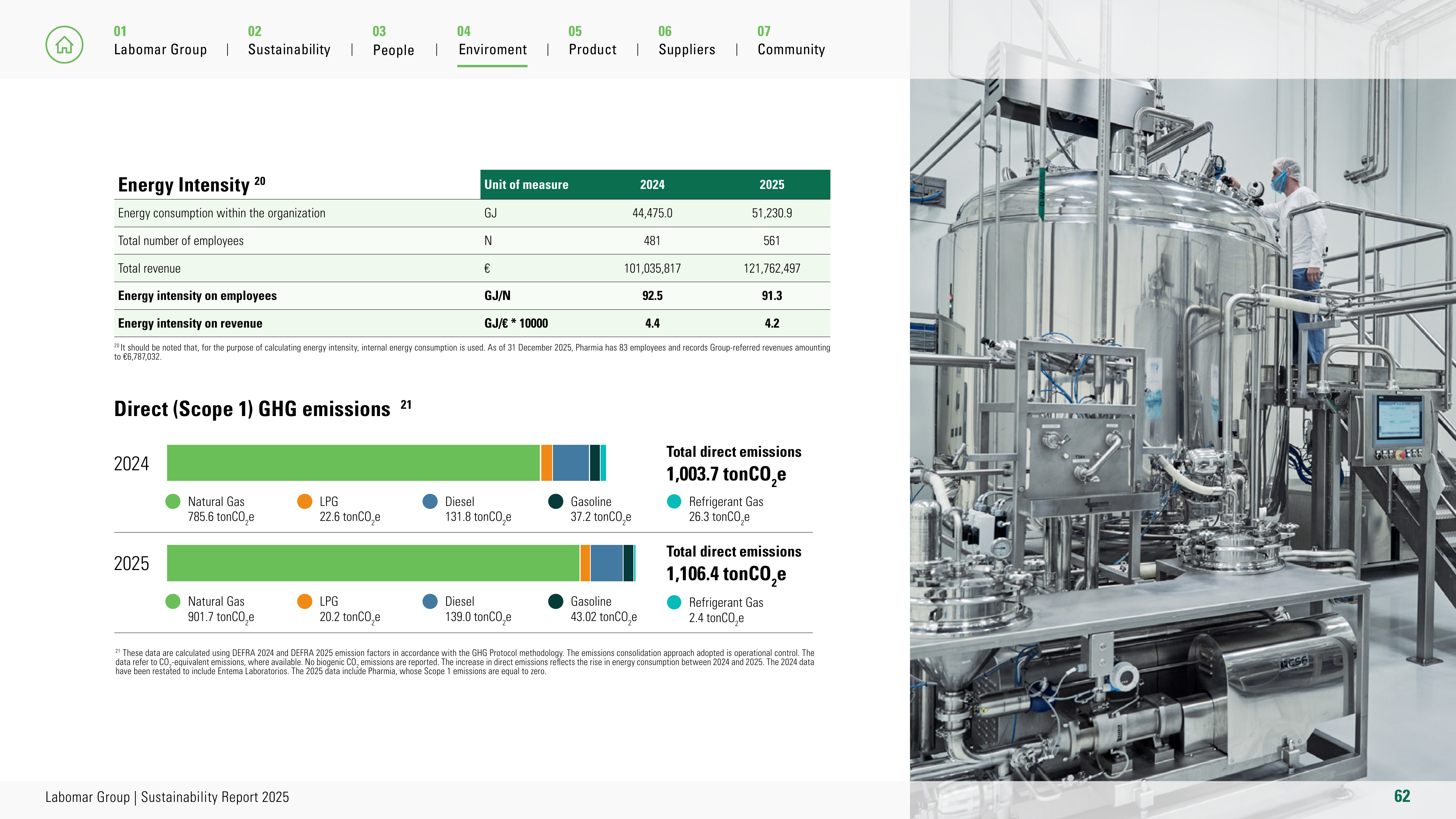Click the 2024 Refrigerant Gas teal dot
The height and width of the screenshot is (819, 1456).
(x=674, y=501)
